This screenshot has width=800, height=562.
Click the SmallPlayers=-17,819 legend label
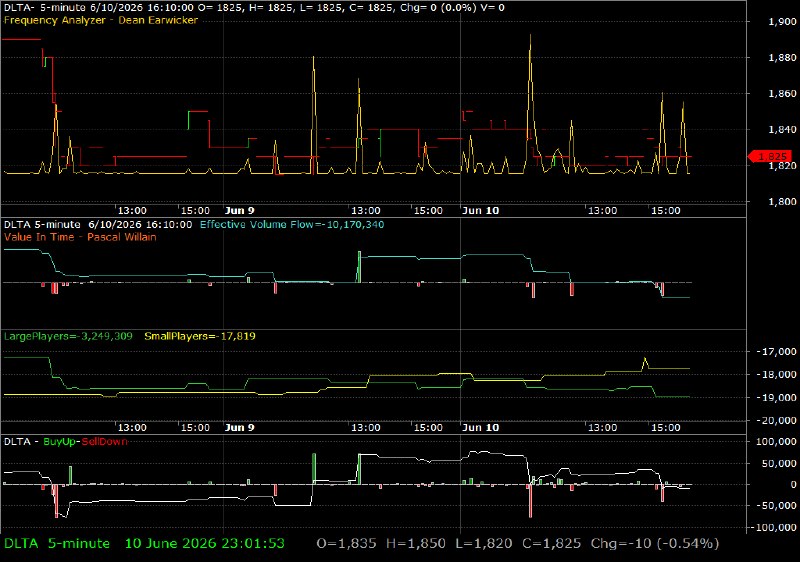point(200,336)
